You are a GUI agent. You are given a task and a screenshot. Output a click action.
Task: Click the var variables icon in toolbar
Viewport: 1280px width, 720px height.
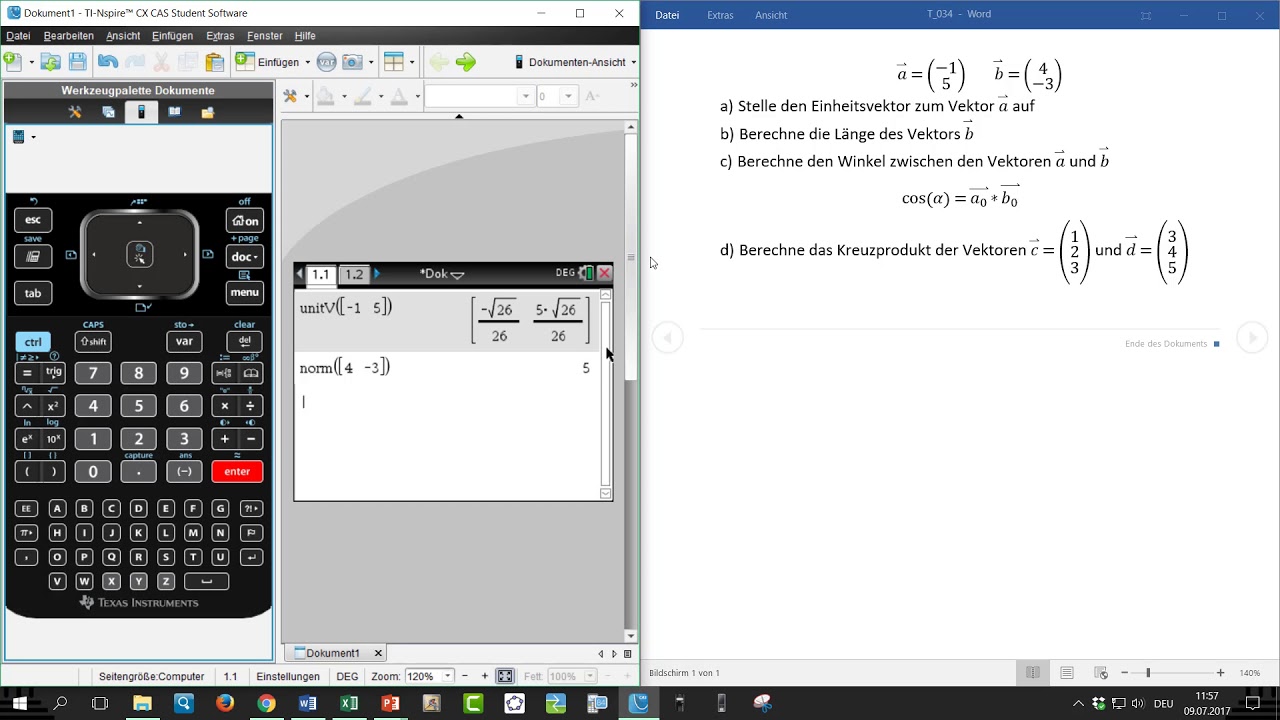click(326, 62)
